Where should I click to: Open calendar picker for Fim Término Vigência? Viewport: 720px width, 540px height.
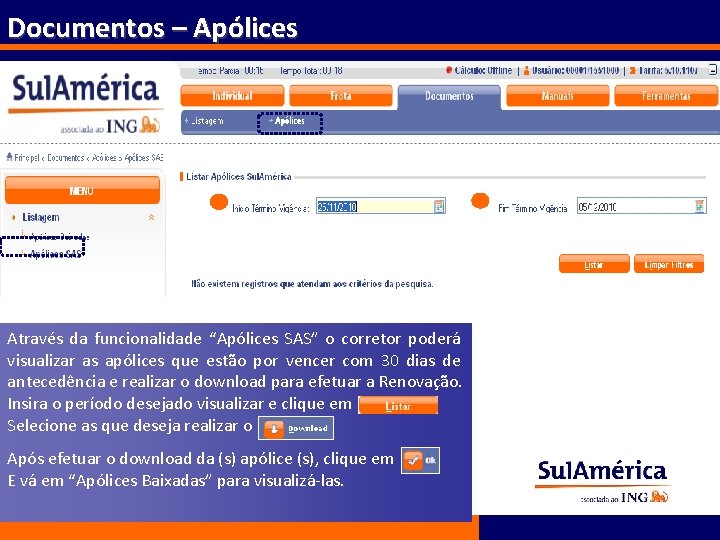pyautogui.click(x=700, y=206)
